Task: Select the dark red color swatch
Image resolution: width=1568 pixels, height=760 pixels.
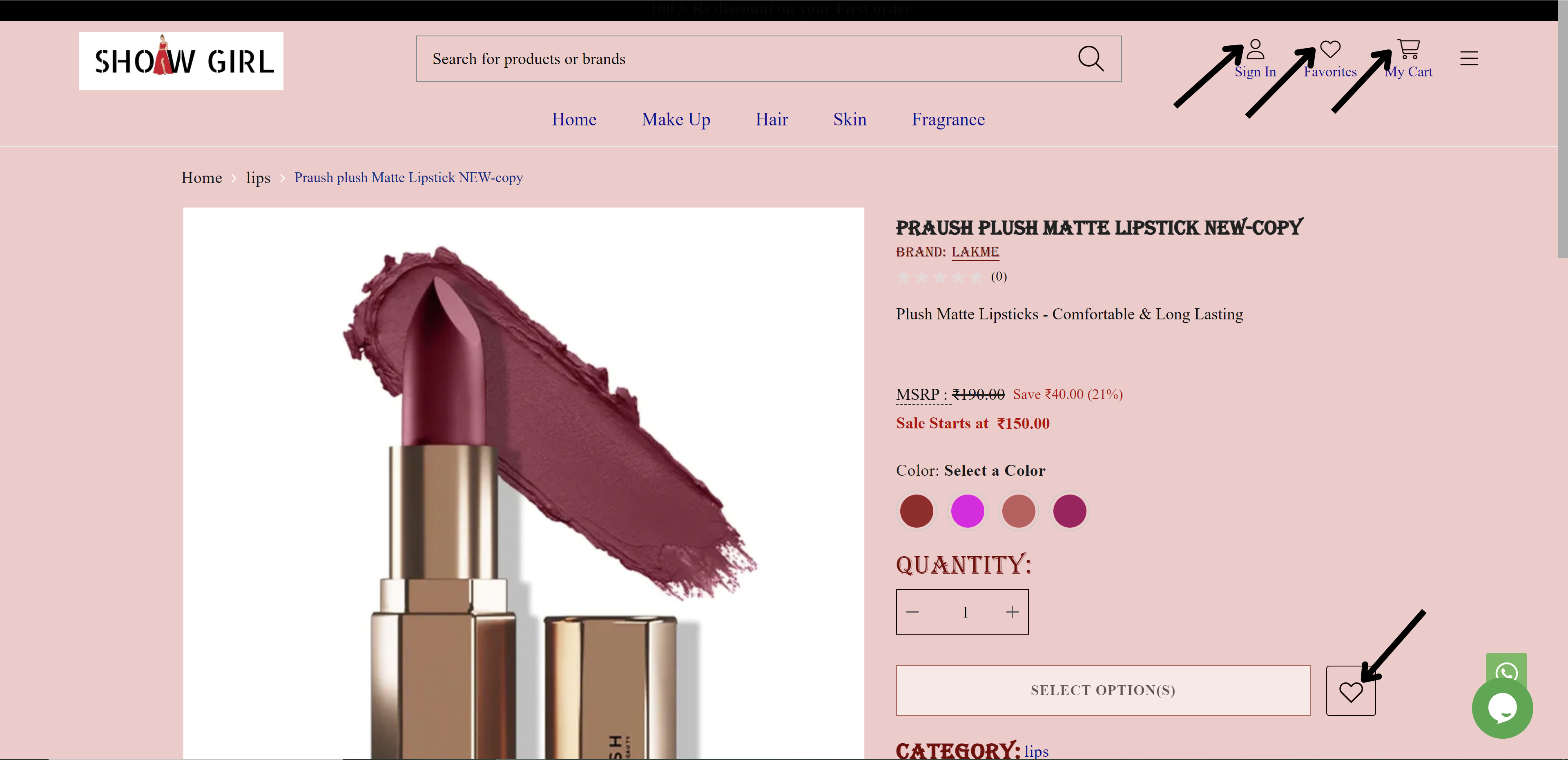Action: [916, 510]
